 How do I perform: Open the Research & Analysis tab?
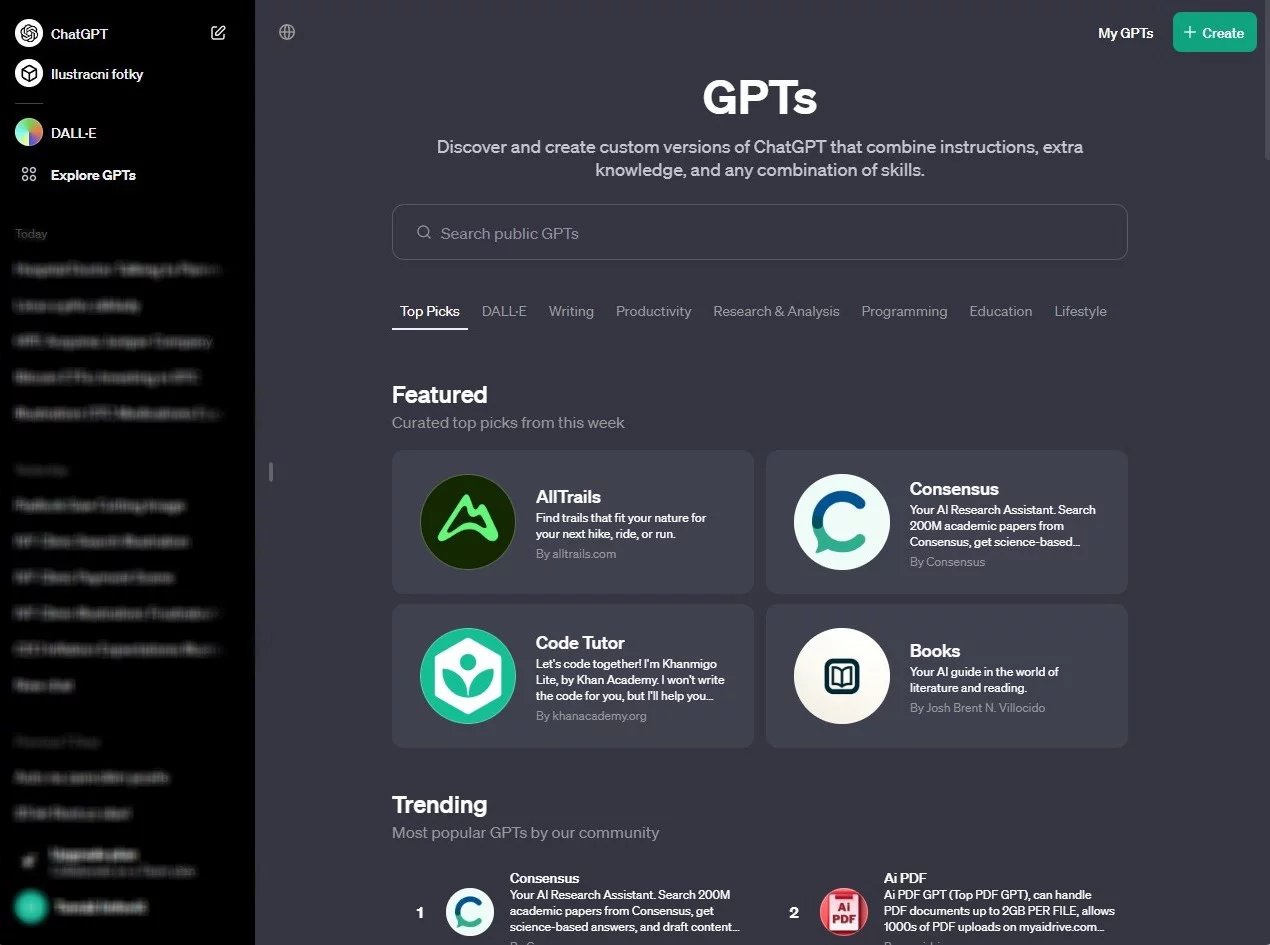[776, 311]
